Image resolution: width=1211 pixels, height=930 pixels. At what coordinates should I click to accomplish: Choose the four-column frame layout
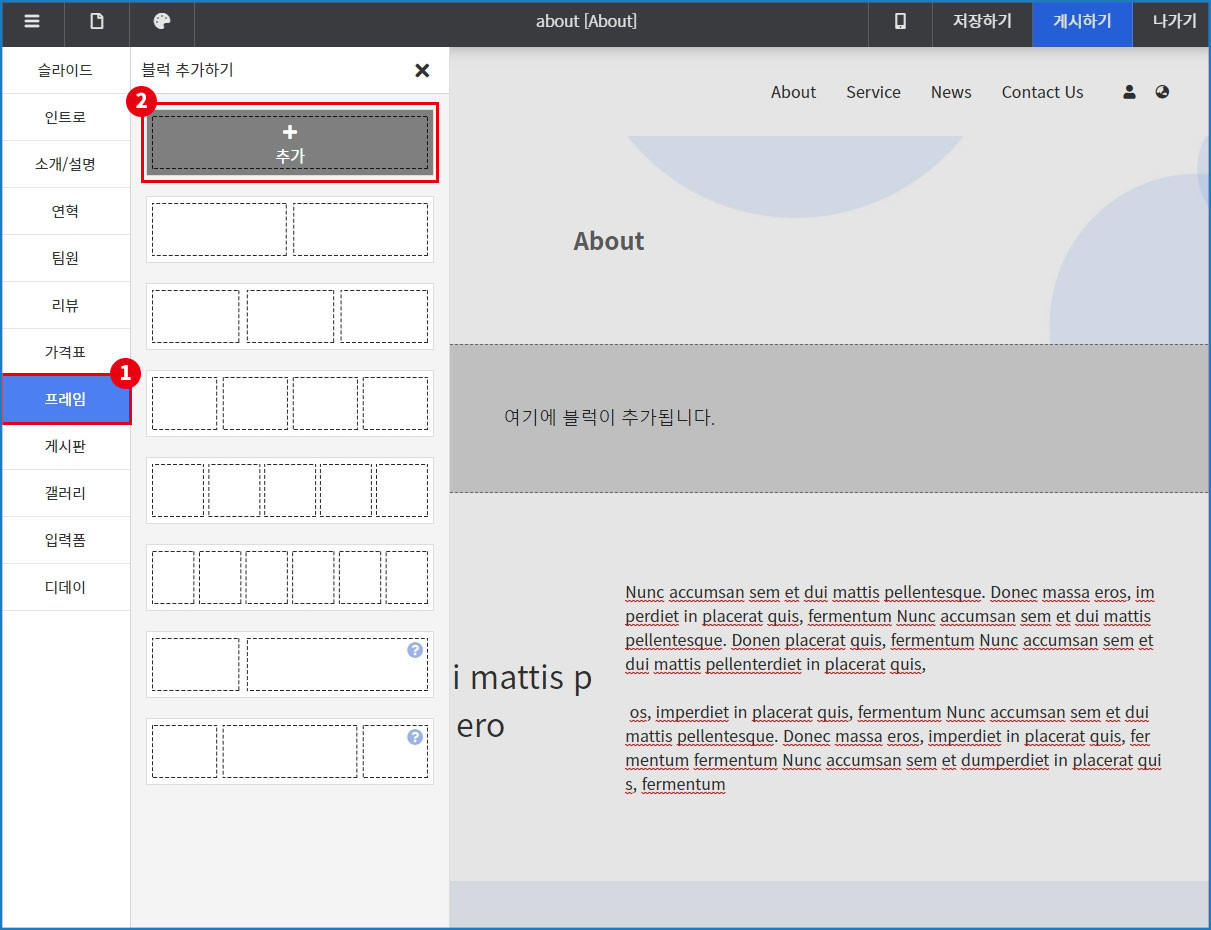(290, 403)
